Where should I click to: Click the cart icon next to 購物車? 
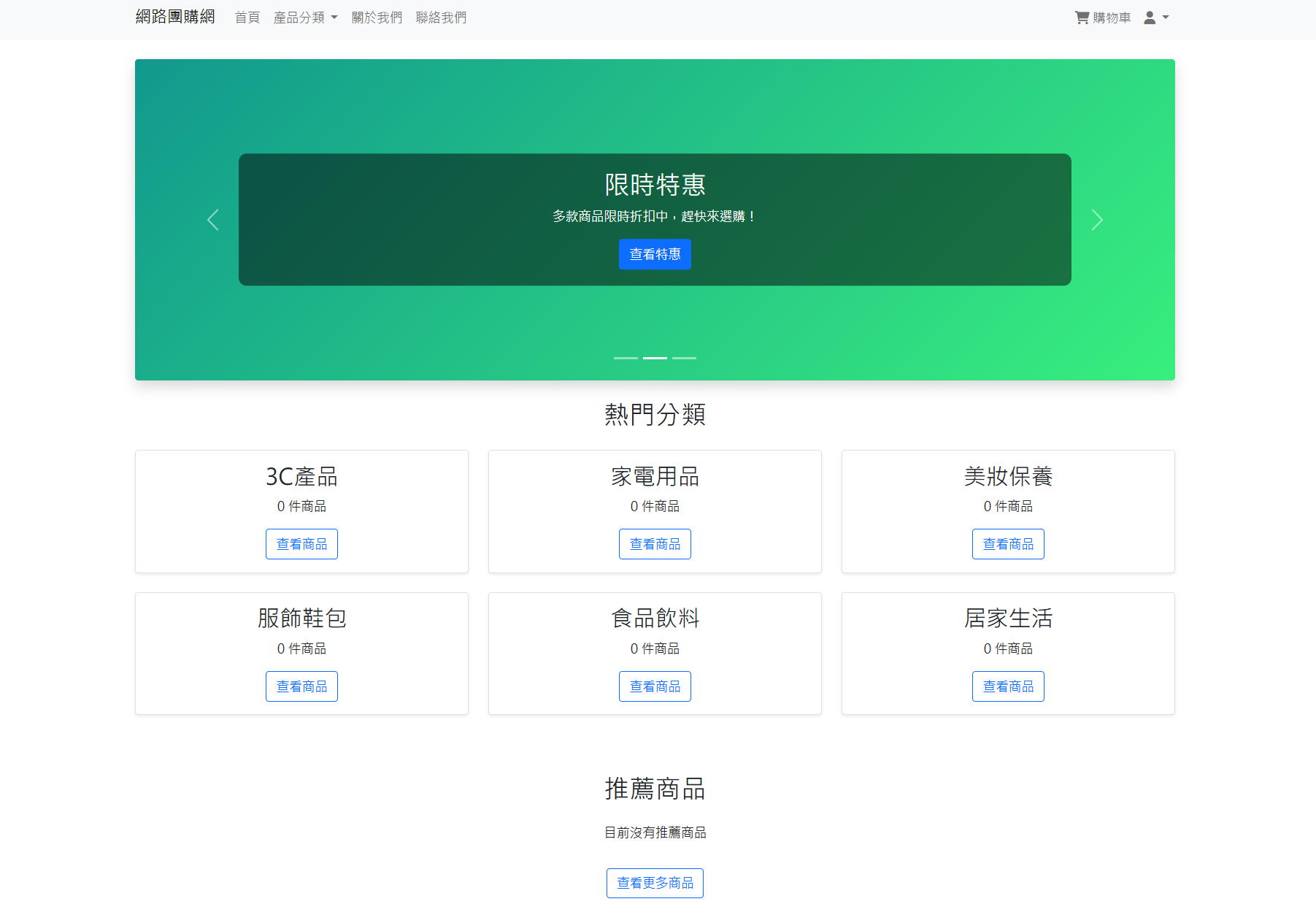click(1081, 16)
